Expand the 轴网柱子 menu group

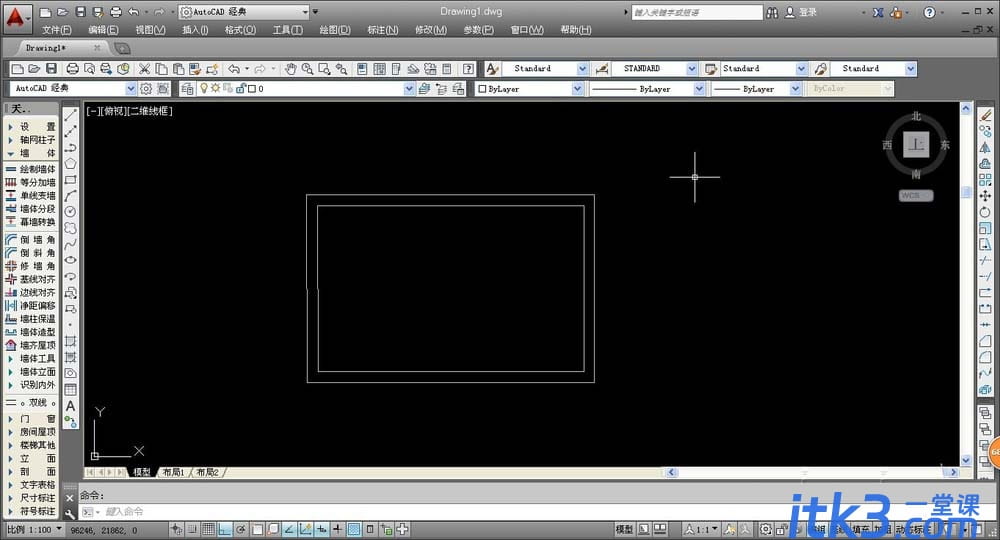[31, 140]
